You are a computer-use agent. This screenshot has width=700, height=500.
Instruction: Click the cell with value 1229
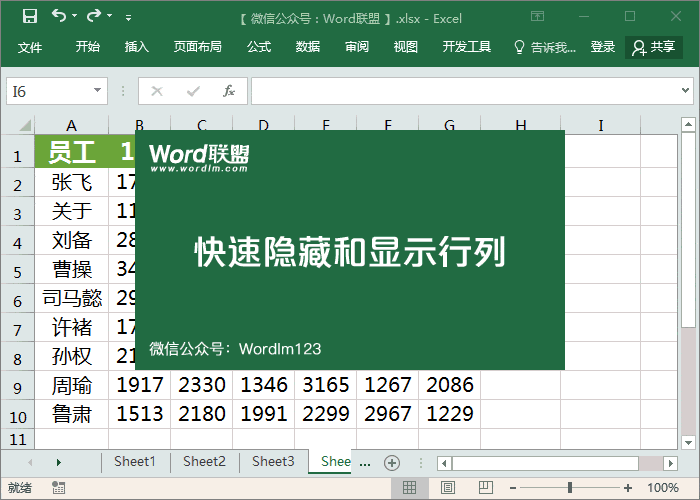(x=450, y=414)
